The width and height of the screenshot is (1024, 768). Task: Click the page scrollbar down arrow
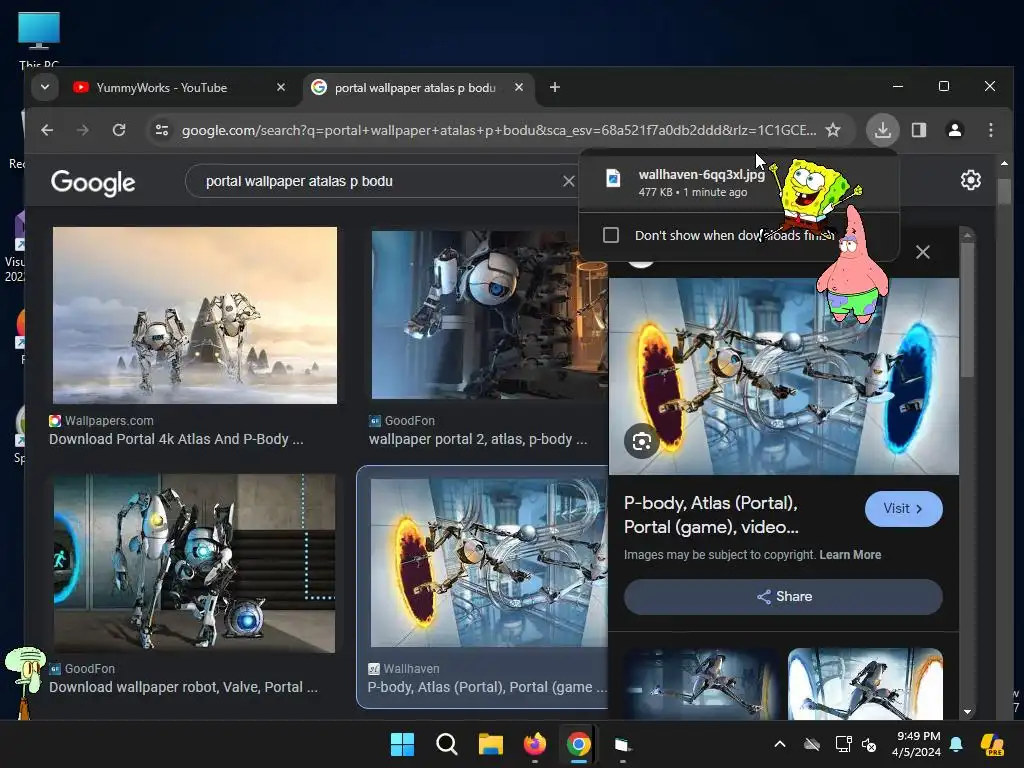pyautogui.click(x=967, y=712)
